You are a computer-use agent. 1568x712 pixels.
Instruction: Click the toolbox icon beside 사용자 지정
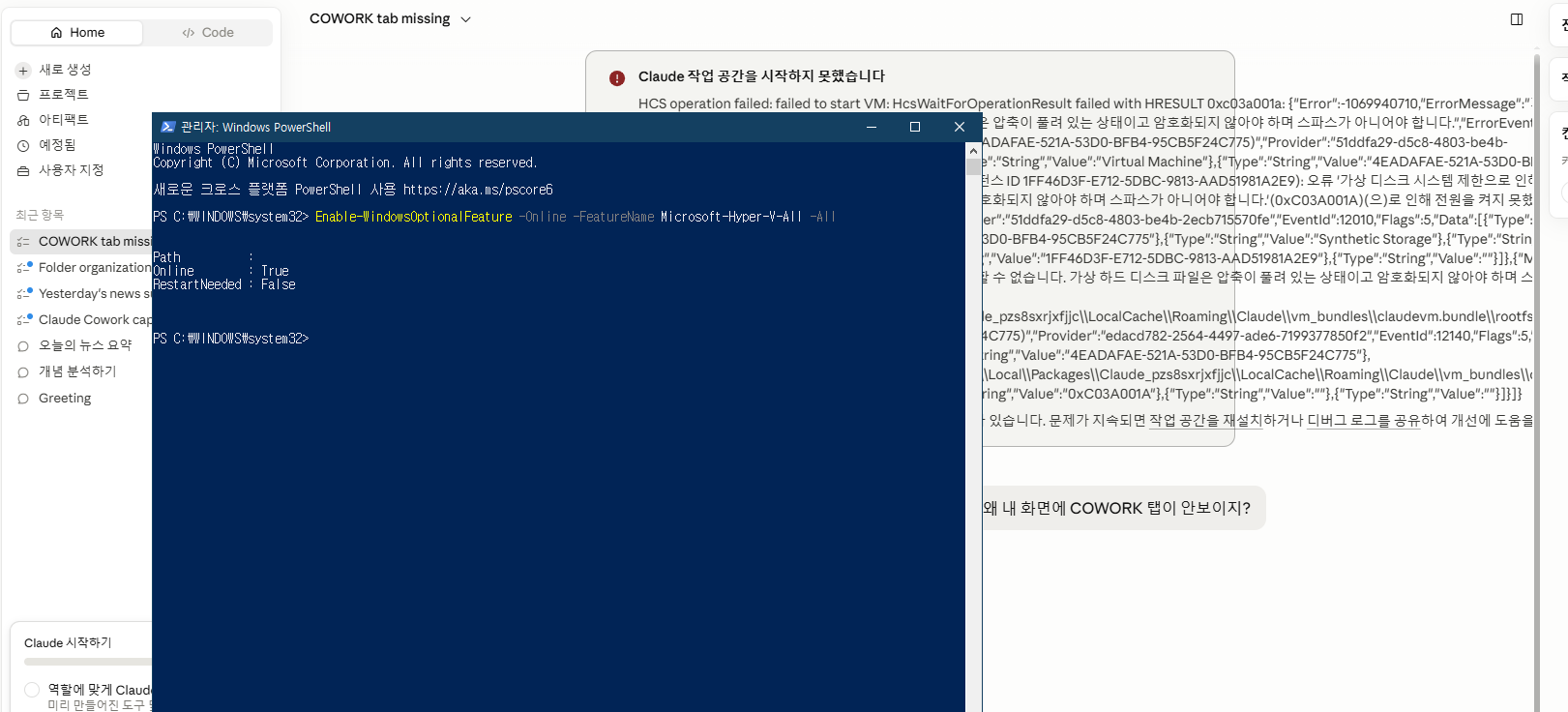(x=23, y=171)
